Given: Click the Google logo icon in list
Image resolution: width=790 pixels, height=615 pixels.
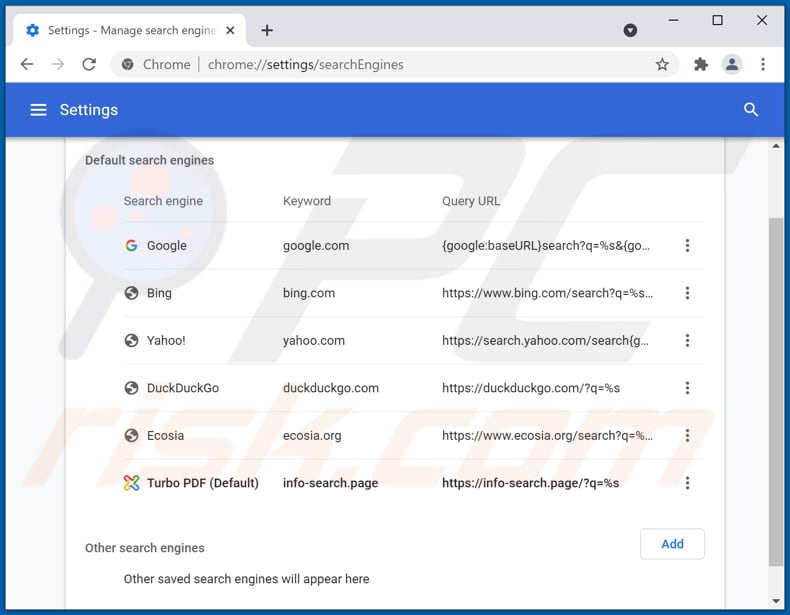Looking at the screenshot, I should [x=131, y=246].
